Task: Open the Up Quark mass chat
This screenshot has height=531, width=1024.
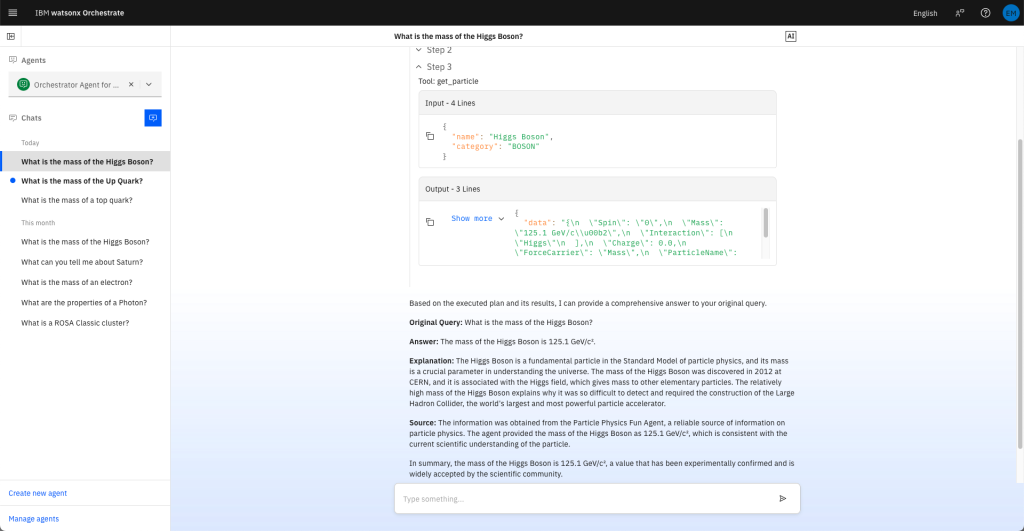Action: pyautogui.click(x=86, y=181)
